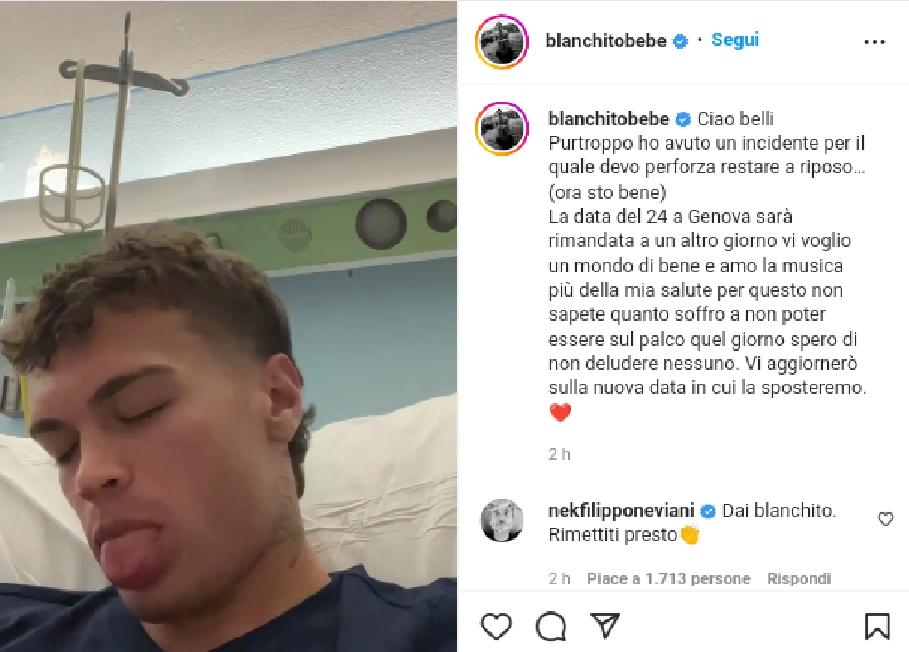909x652 pixels.
Task: Open blanchitobebe username in the caption
Action: [608, 119]
